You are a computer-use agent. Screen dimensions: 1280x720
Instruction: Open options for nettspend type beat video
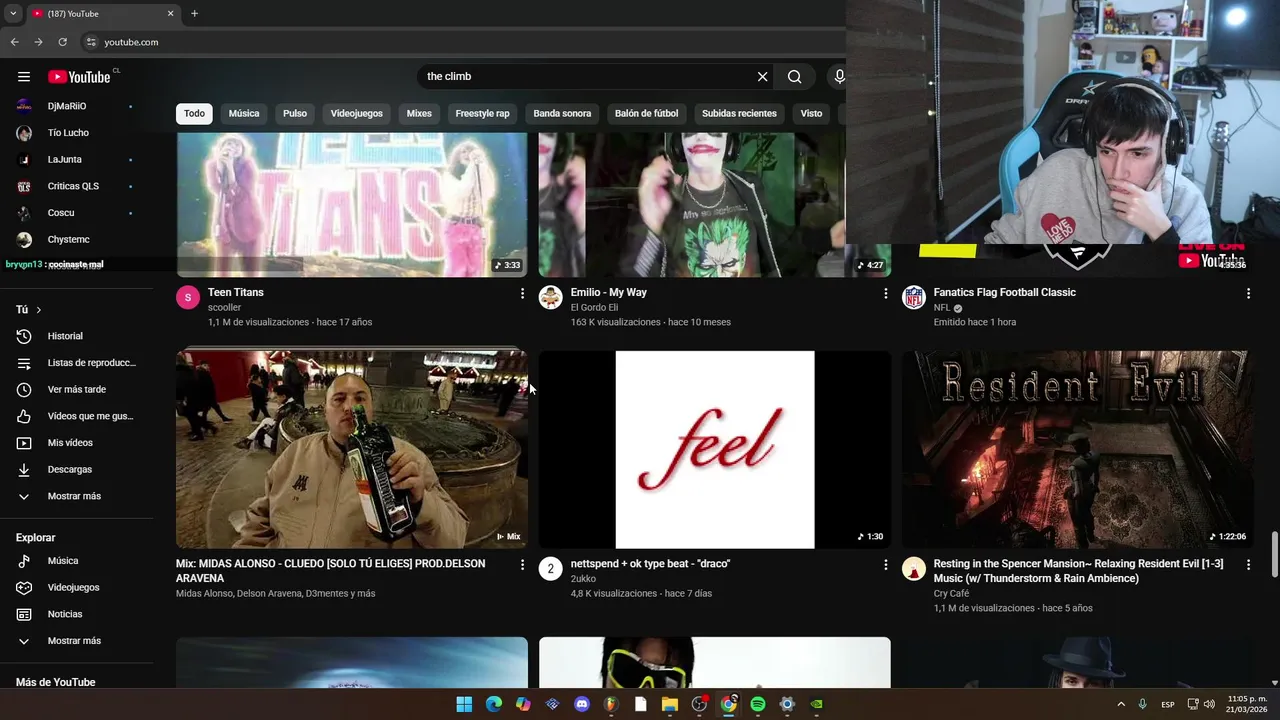(885, 565)
